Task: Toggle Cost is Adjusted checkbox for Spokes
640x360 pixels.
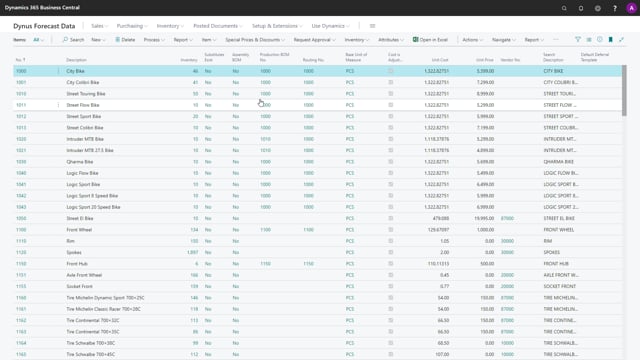Action: 391,252
